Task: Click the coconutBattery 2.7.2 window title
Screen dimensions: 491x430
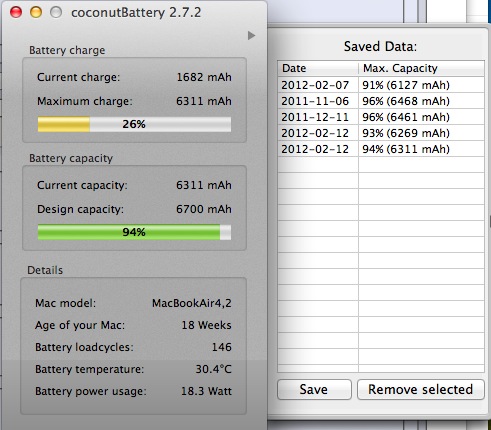Action: 136,13
